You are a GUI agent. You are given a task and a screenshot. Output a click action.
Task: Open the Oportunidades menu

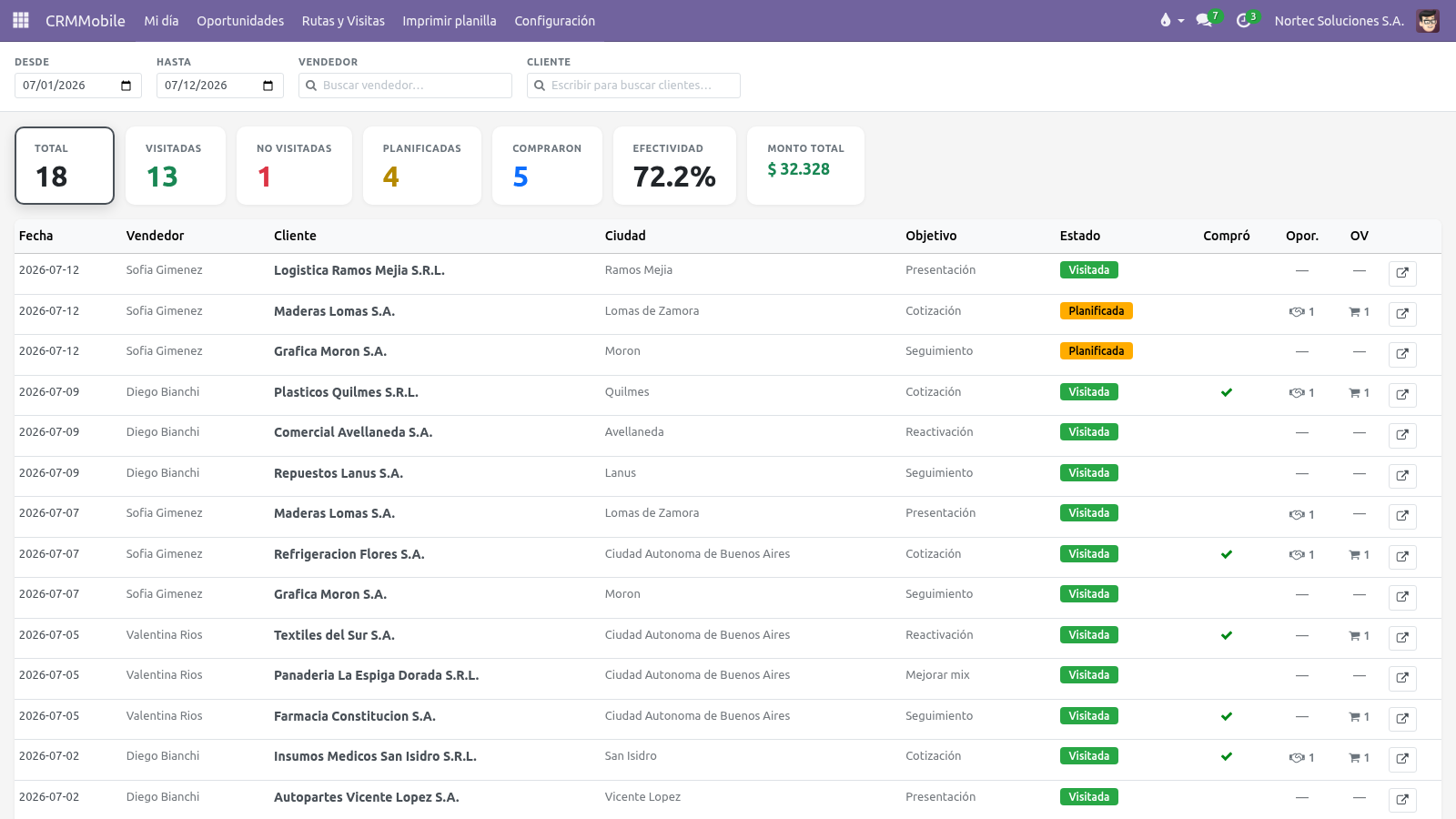[240, 21]
